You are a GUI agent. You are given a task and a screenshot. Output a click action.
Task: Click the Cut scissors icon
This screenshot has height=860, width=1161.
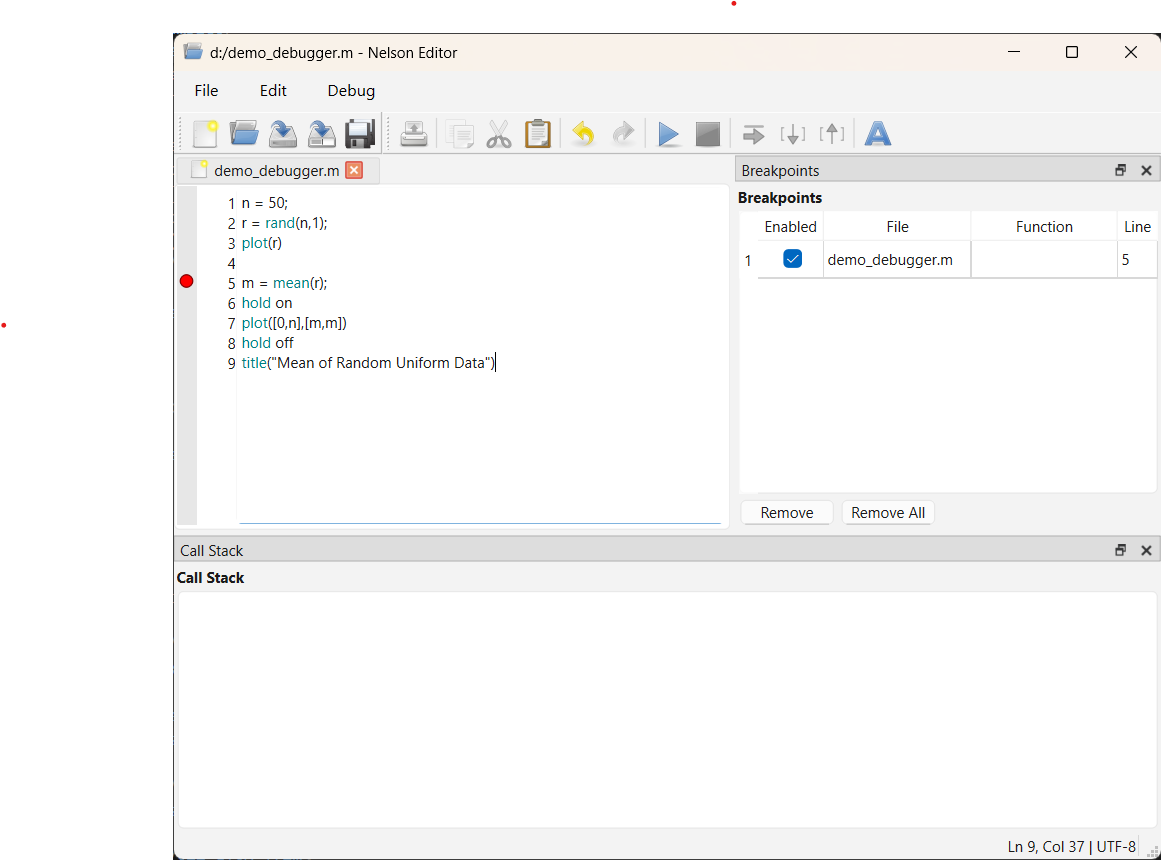pyautogui.click(x=499, y=134)
